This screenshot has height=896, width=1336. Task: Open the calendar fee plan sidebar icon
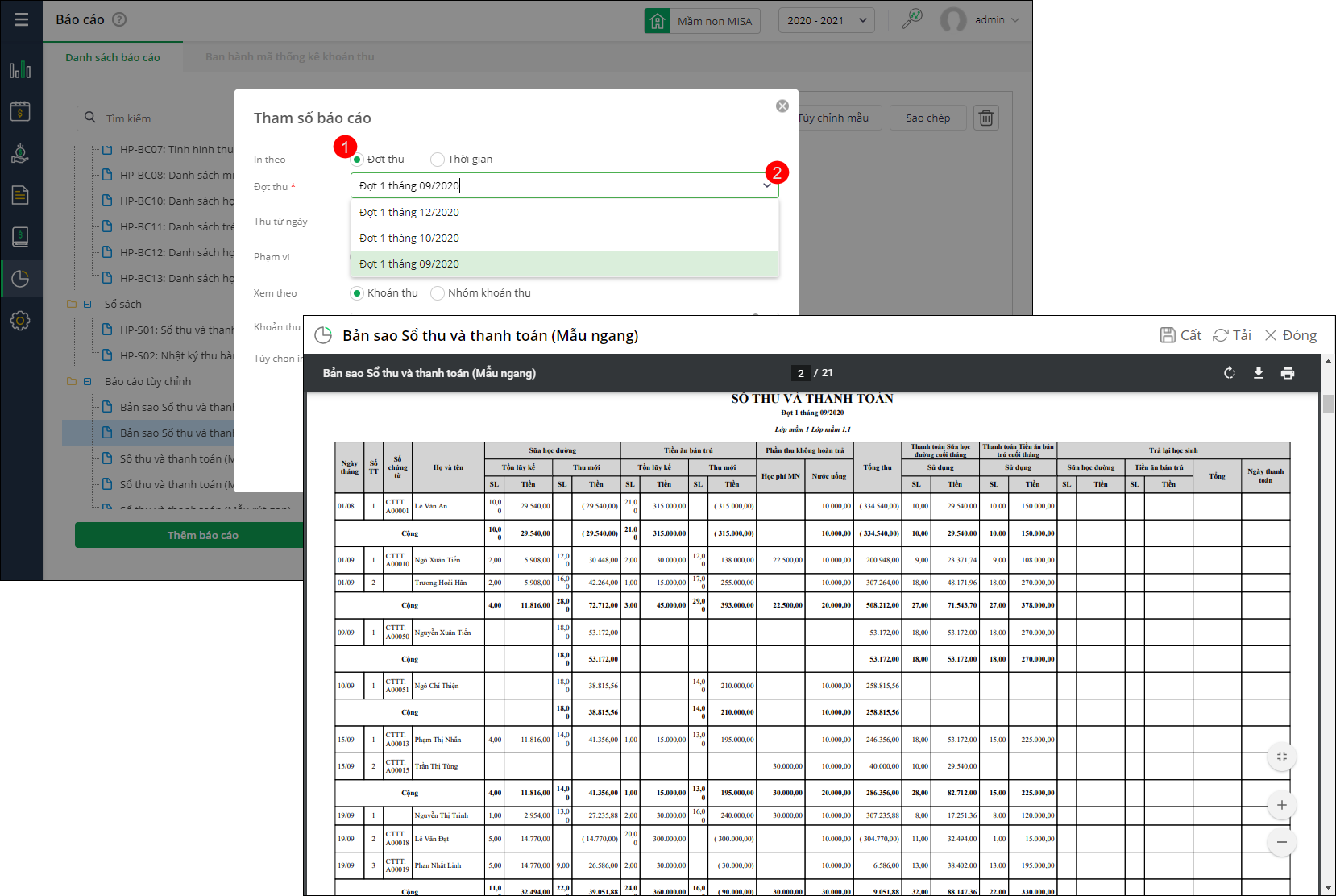(x=20, y=111)
